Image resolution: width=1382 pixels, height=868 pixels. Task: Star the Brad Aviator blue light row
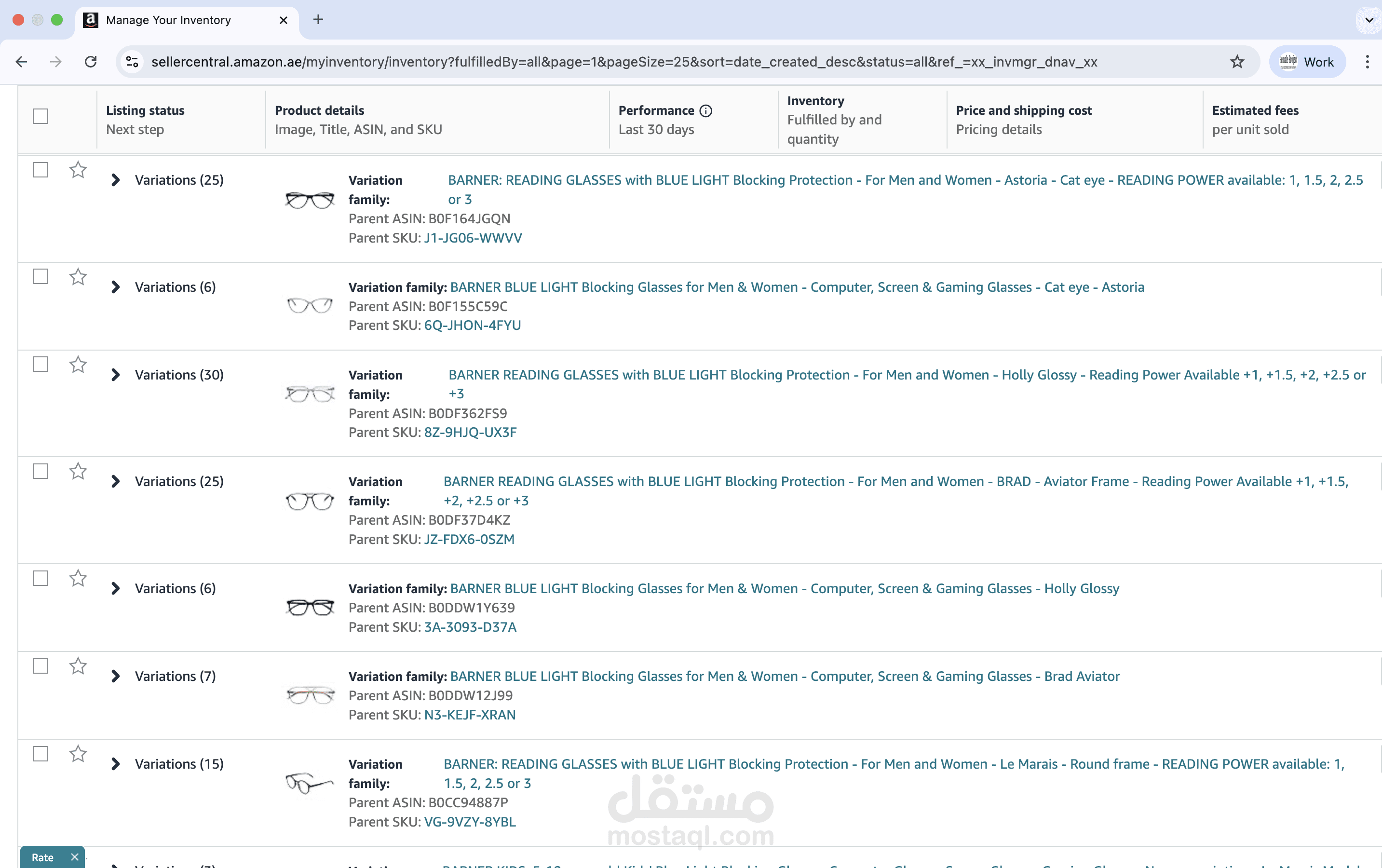78,666
